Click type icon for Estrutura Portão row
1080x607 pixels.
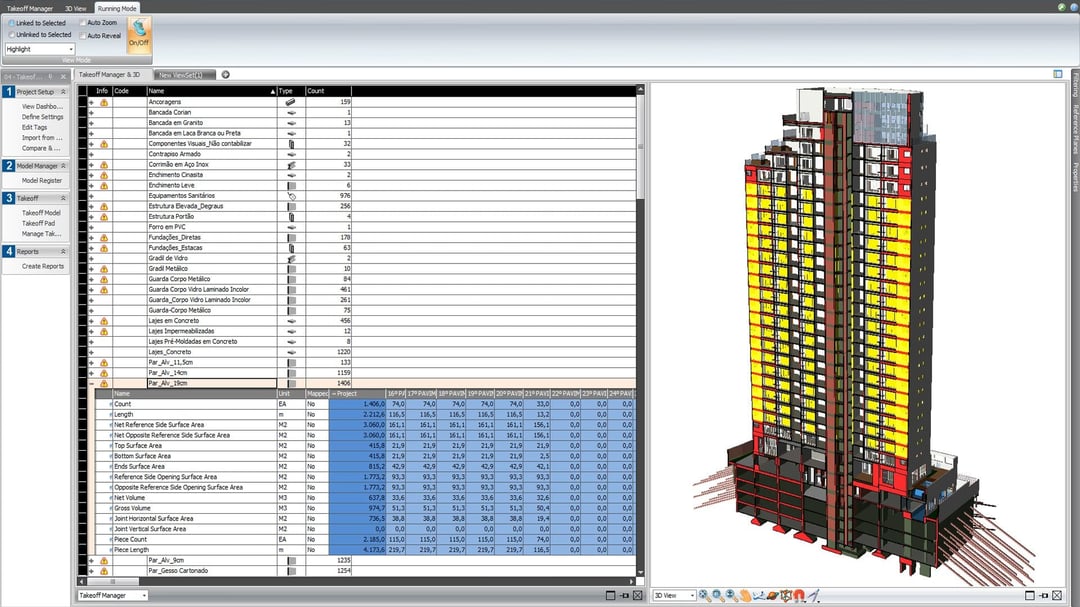coord(291,216)
